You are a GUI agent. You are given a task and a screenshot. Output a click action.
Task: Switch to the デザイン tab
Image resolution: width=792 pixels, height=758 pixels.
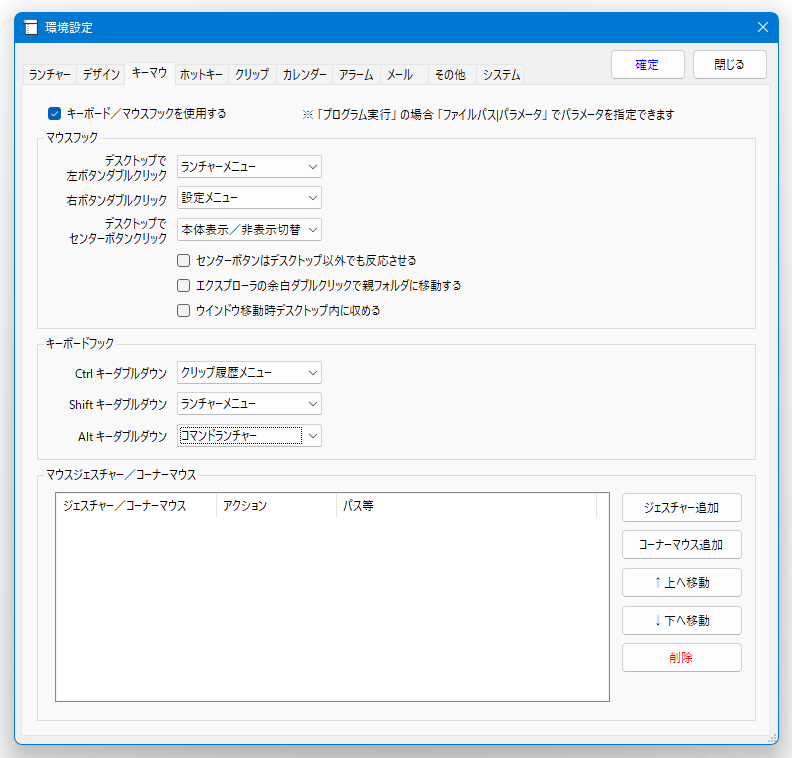[102, 75]
